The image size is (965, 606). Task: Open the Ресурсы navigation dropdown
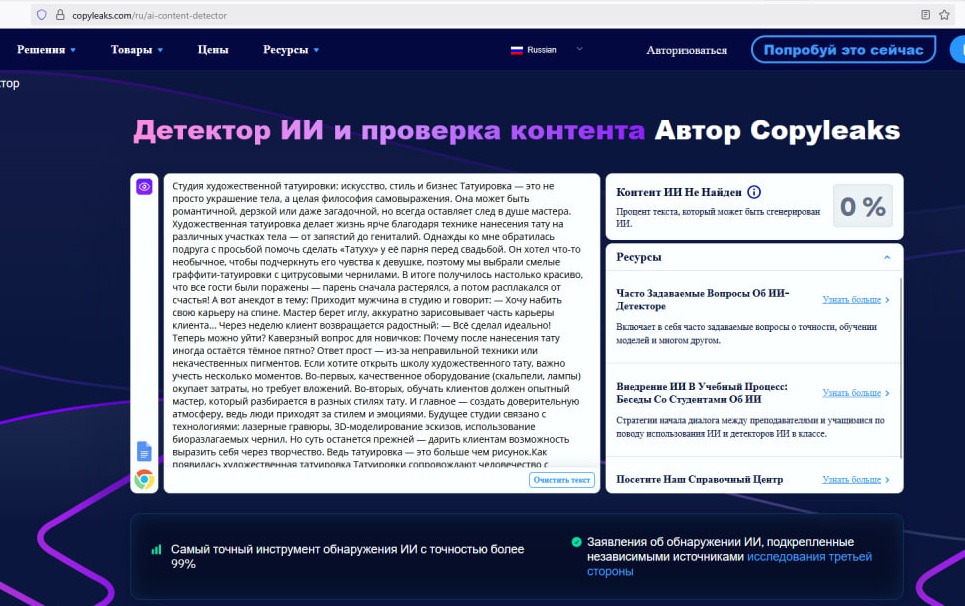(291, 50)
